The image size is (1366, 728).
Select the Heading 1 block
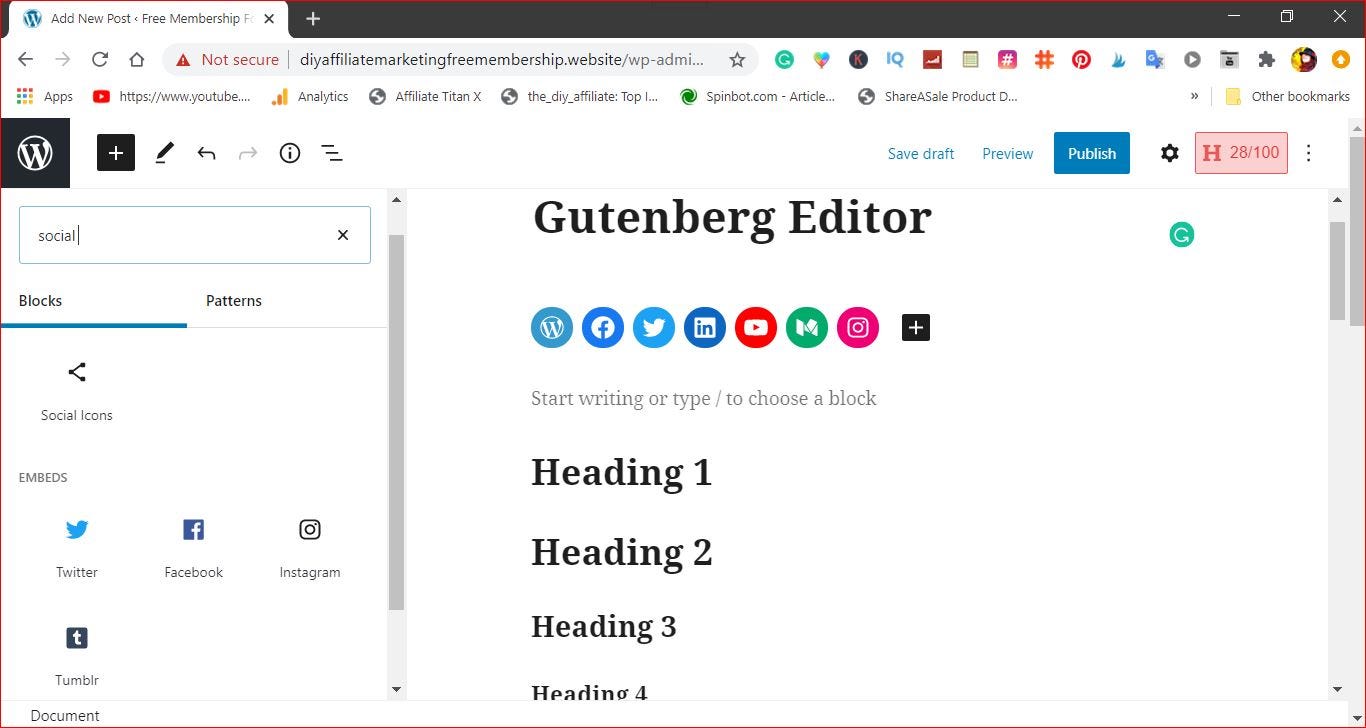pyautogui.click(x=621, y=472)
